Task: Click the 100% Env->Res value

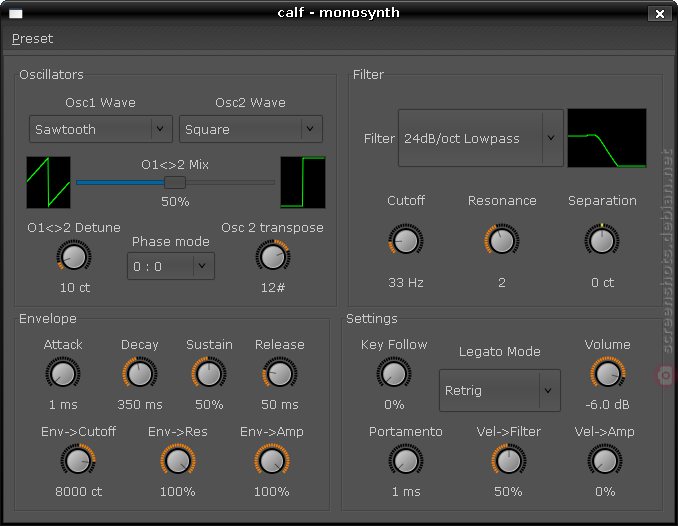Action: tap(178, 492)
